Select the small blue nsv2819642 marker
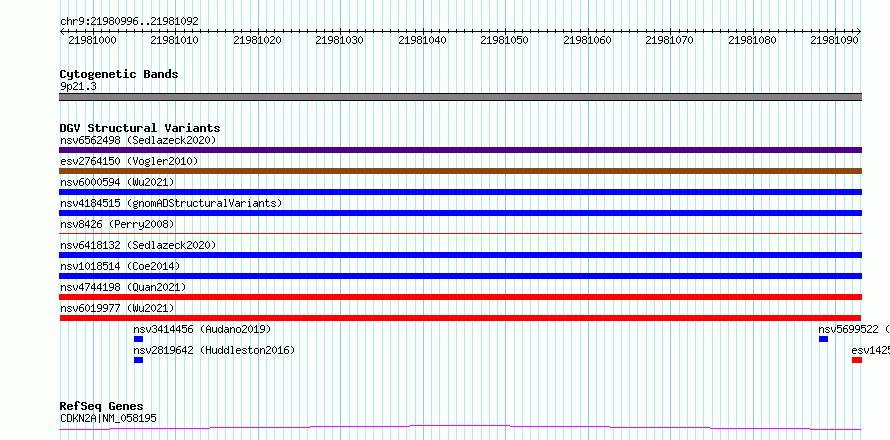The height and width of the screenshot is (440, 890). tap(138, 360)
